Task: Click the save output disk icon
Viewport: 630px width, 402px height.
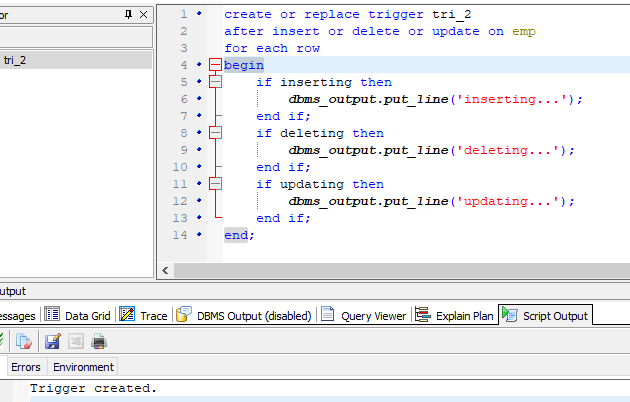Action: coord(53,342)
